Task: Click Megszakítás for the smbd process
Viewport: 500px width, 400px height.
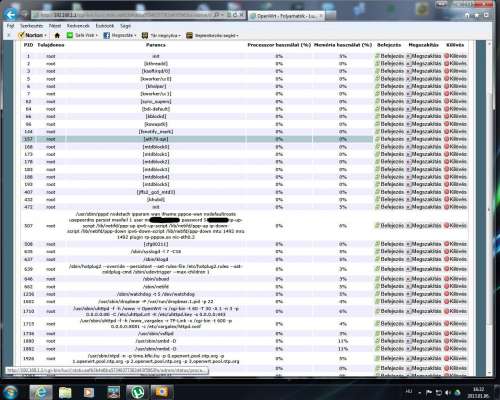Action: [423, 341]
